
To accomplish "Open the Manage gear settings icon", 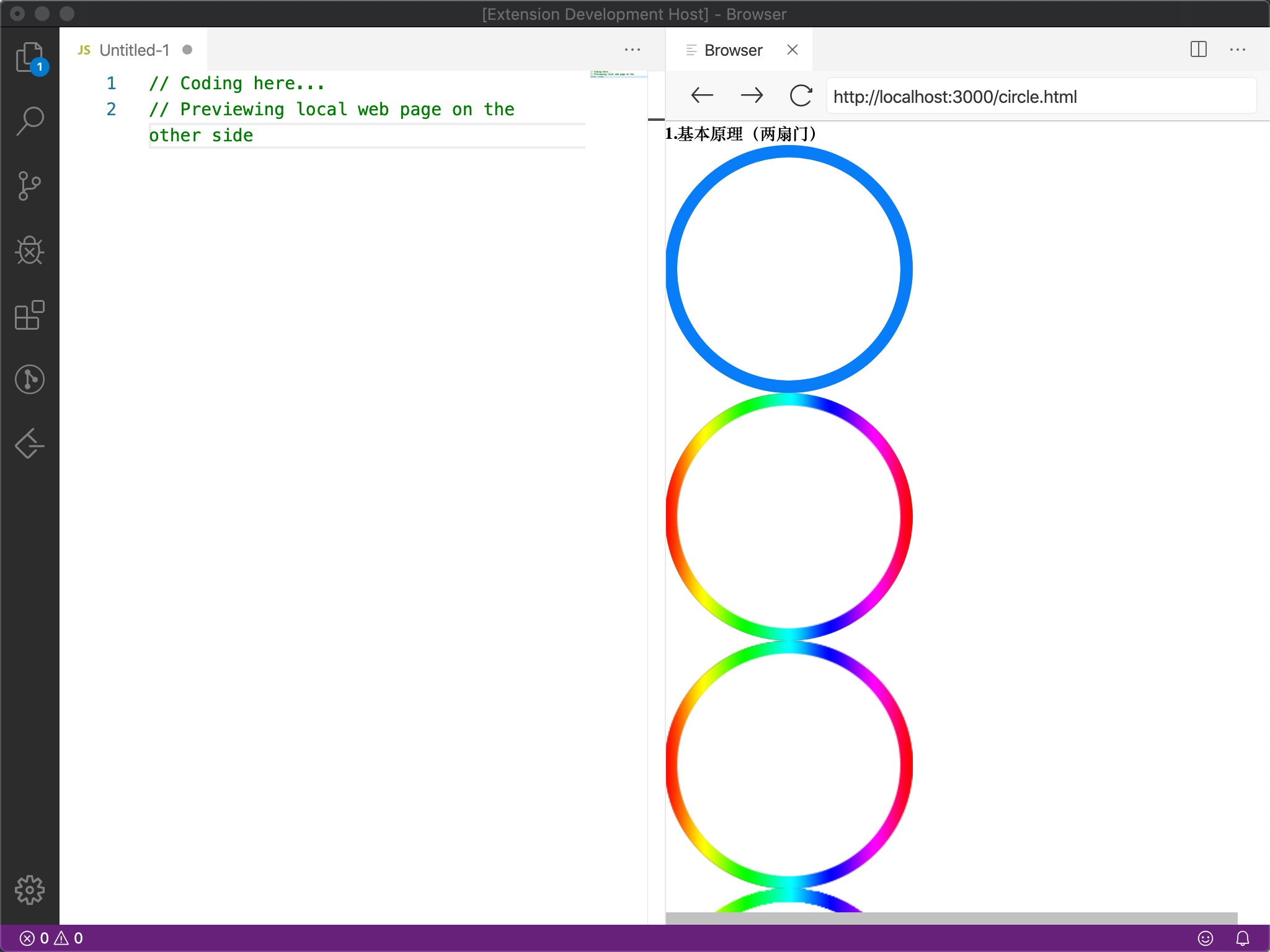I will coord(29,890).
